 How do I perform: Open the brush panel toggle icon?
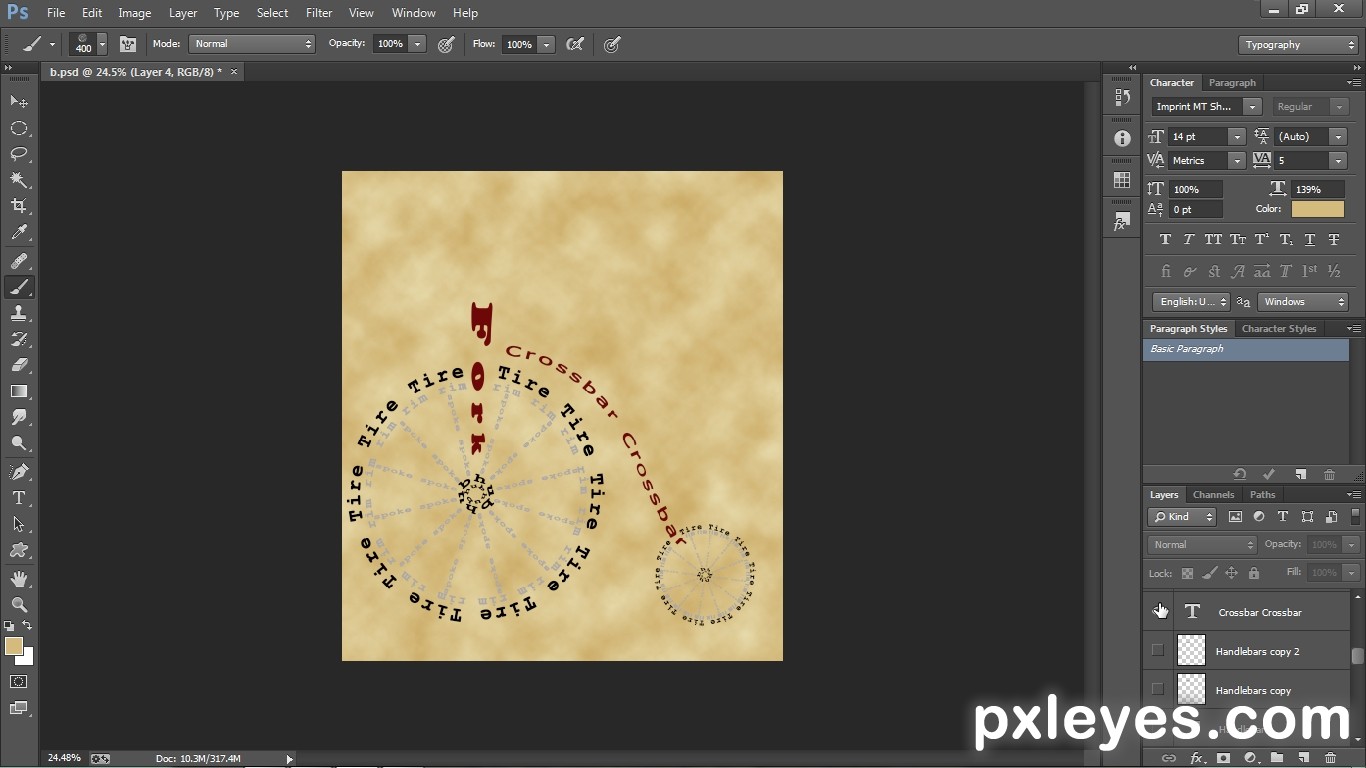point(128,44)
